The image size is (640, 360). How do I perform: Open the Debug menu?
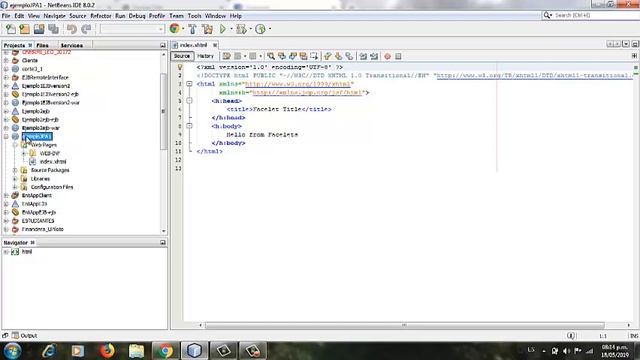(x=137, y=16)
